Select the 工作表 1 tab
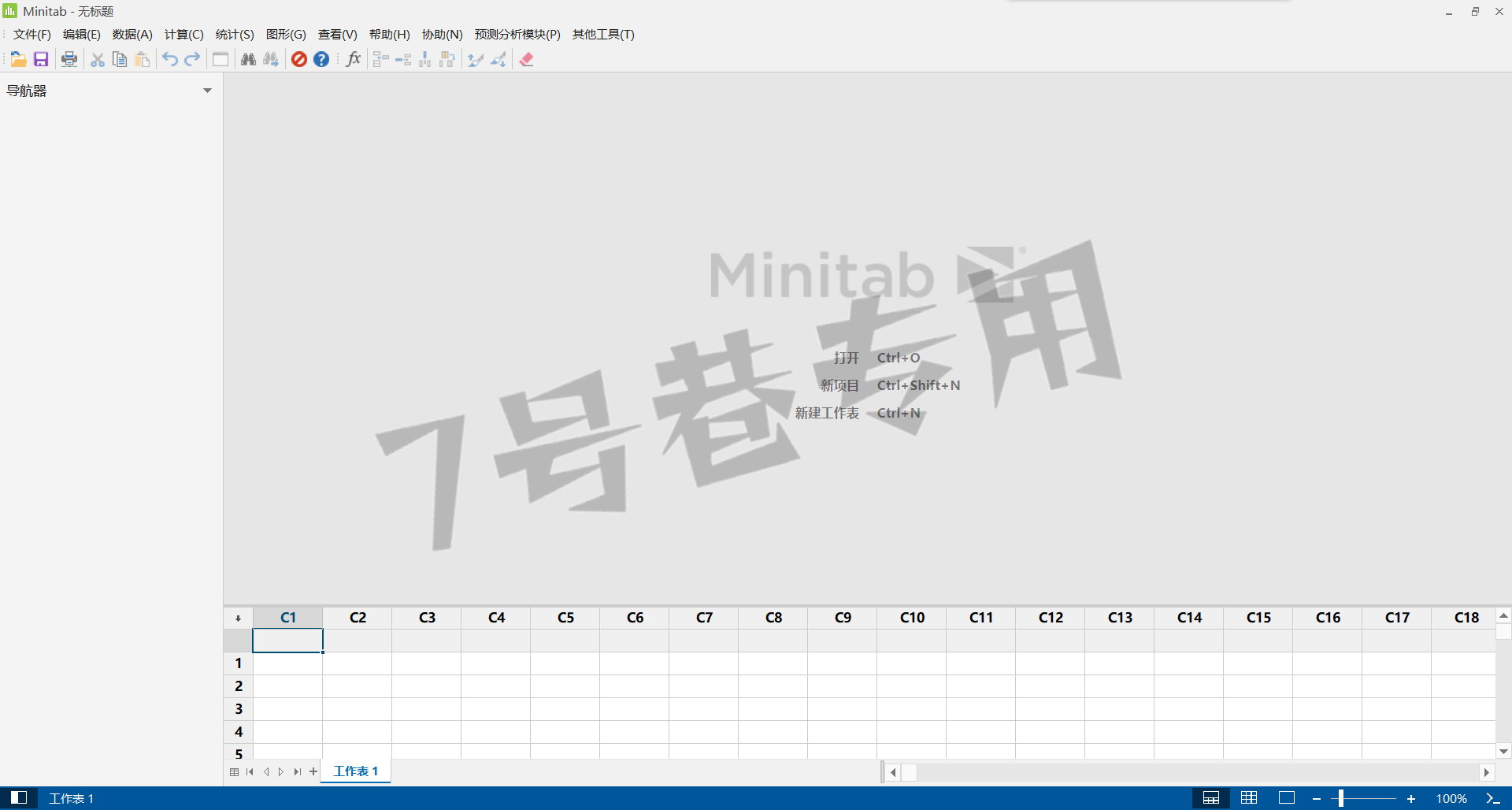Screen dimensions: 1512x810 click(356, 771)
